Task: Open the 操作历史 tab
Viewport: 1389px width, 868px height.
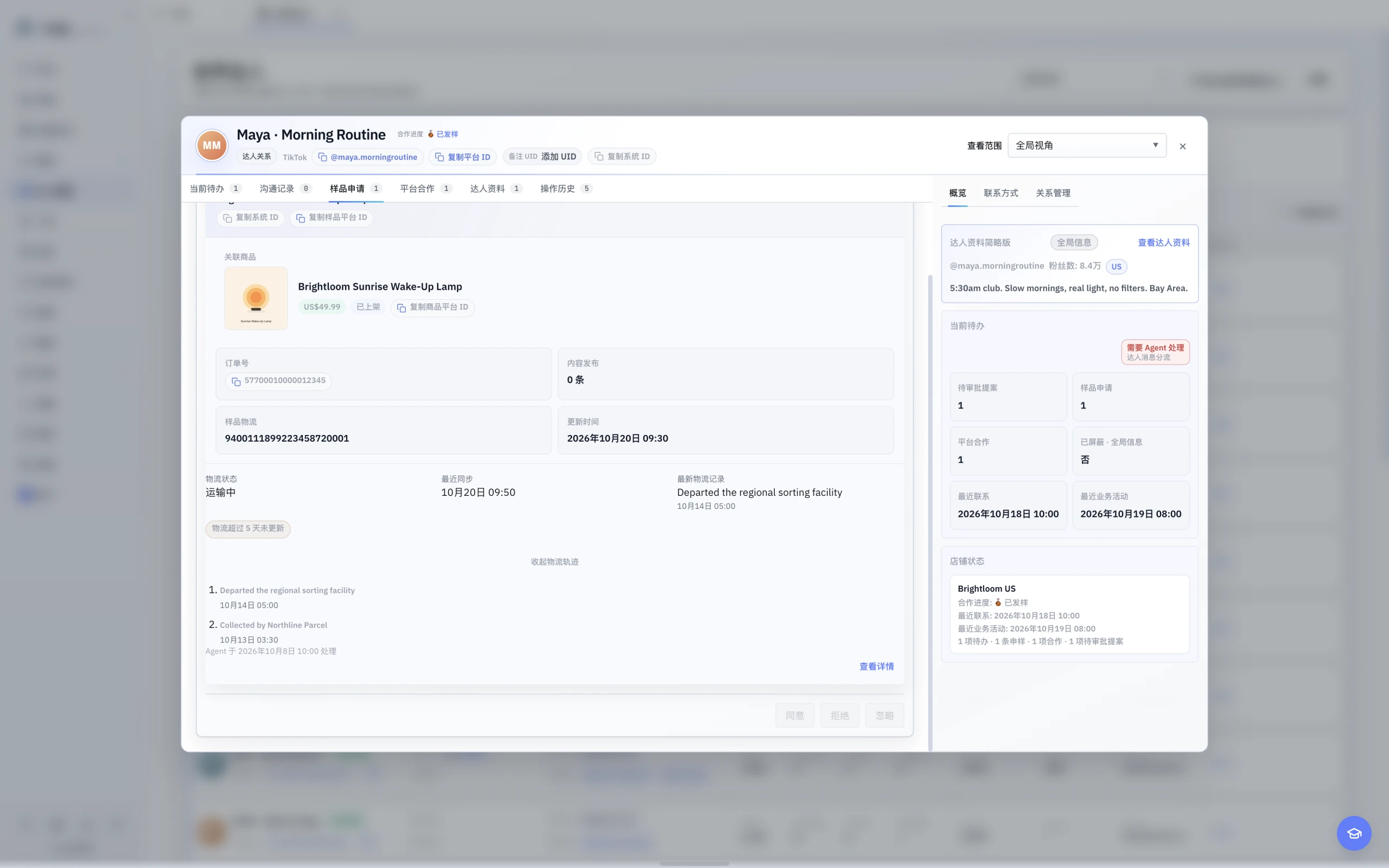Action: (x=566, y=188)
